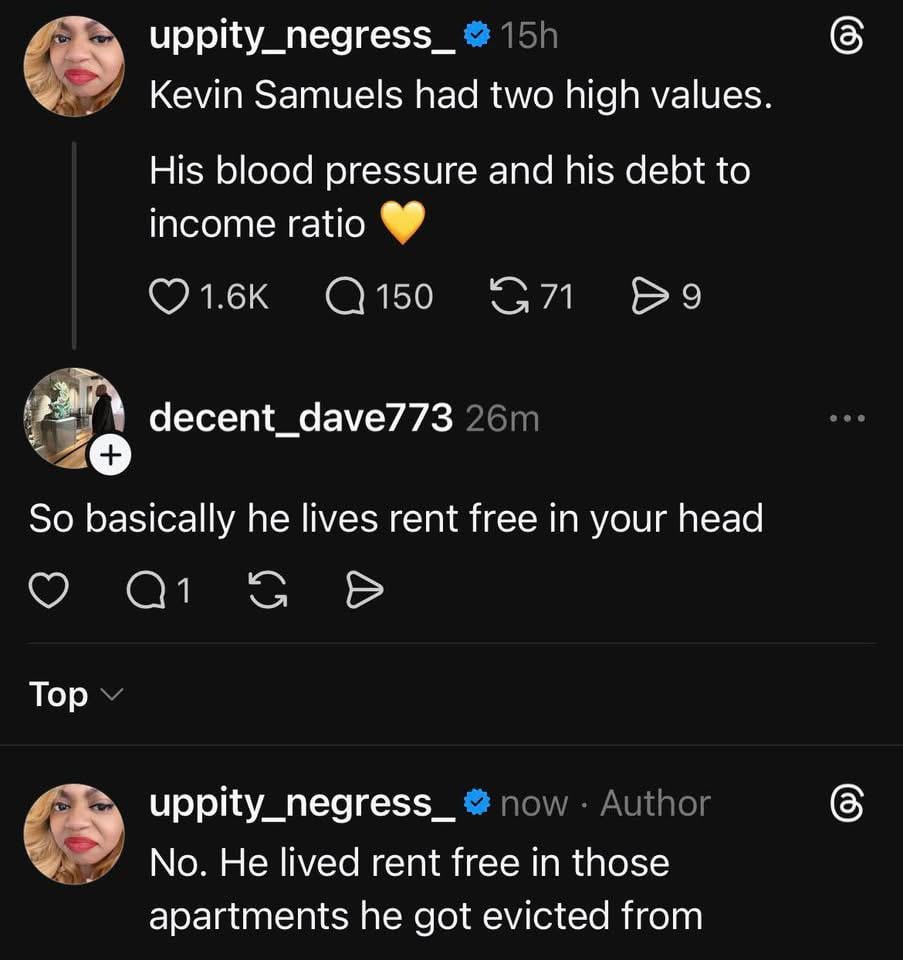This screenshot has height=960, width=903.
Task: View decent_dave773's profile picture
Action: [x=70, y=416]
